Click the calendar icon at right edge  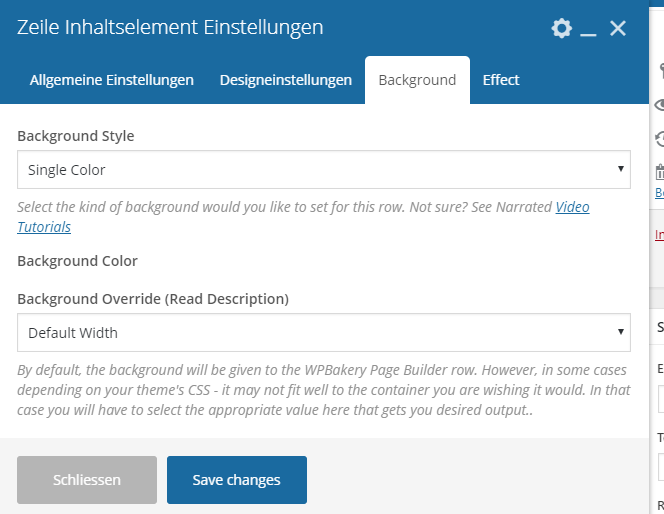(x=659, y=171)
